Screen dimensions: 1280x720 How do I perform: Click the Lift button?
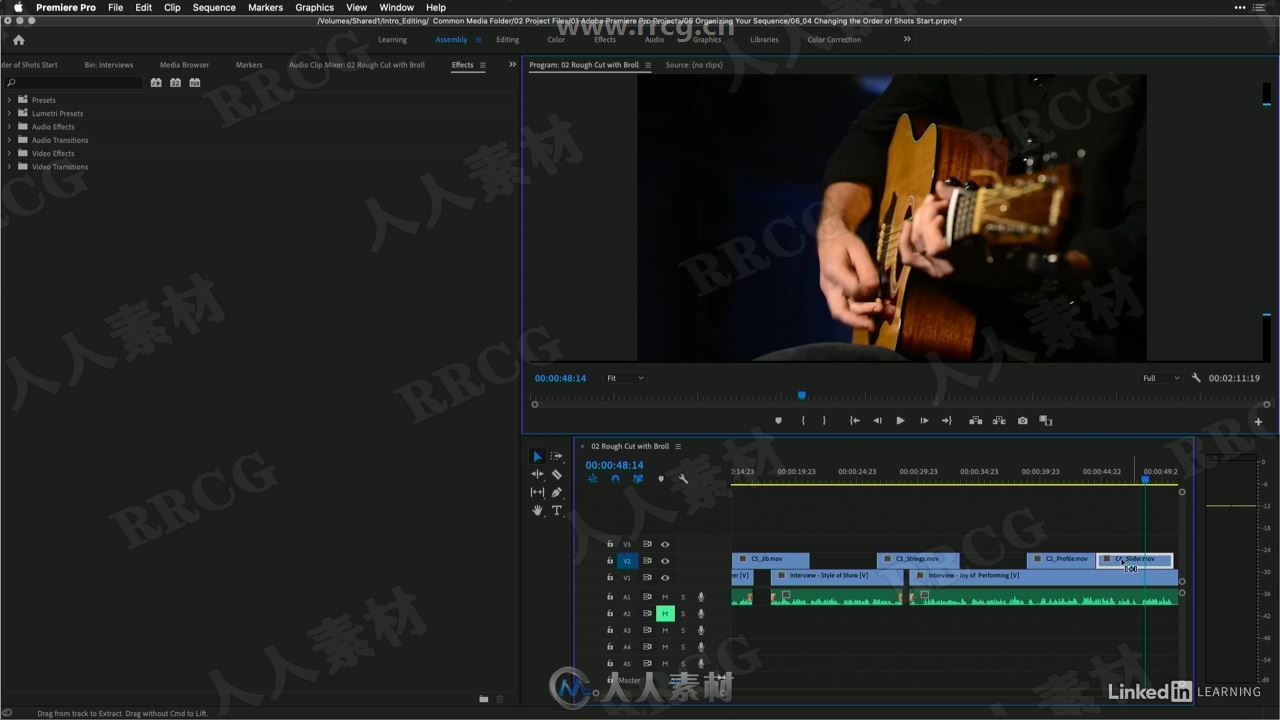click(975, 421)
